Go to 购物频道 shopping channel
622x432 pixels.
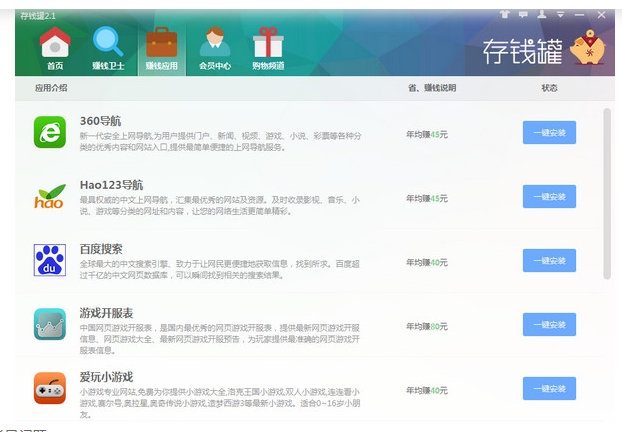(268, 48)
